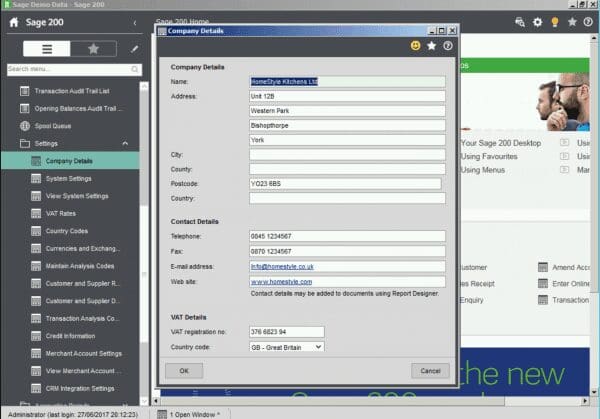Select VAT Rates menu item
Viewport: 600px width, 419px height.
[61, 214]
